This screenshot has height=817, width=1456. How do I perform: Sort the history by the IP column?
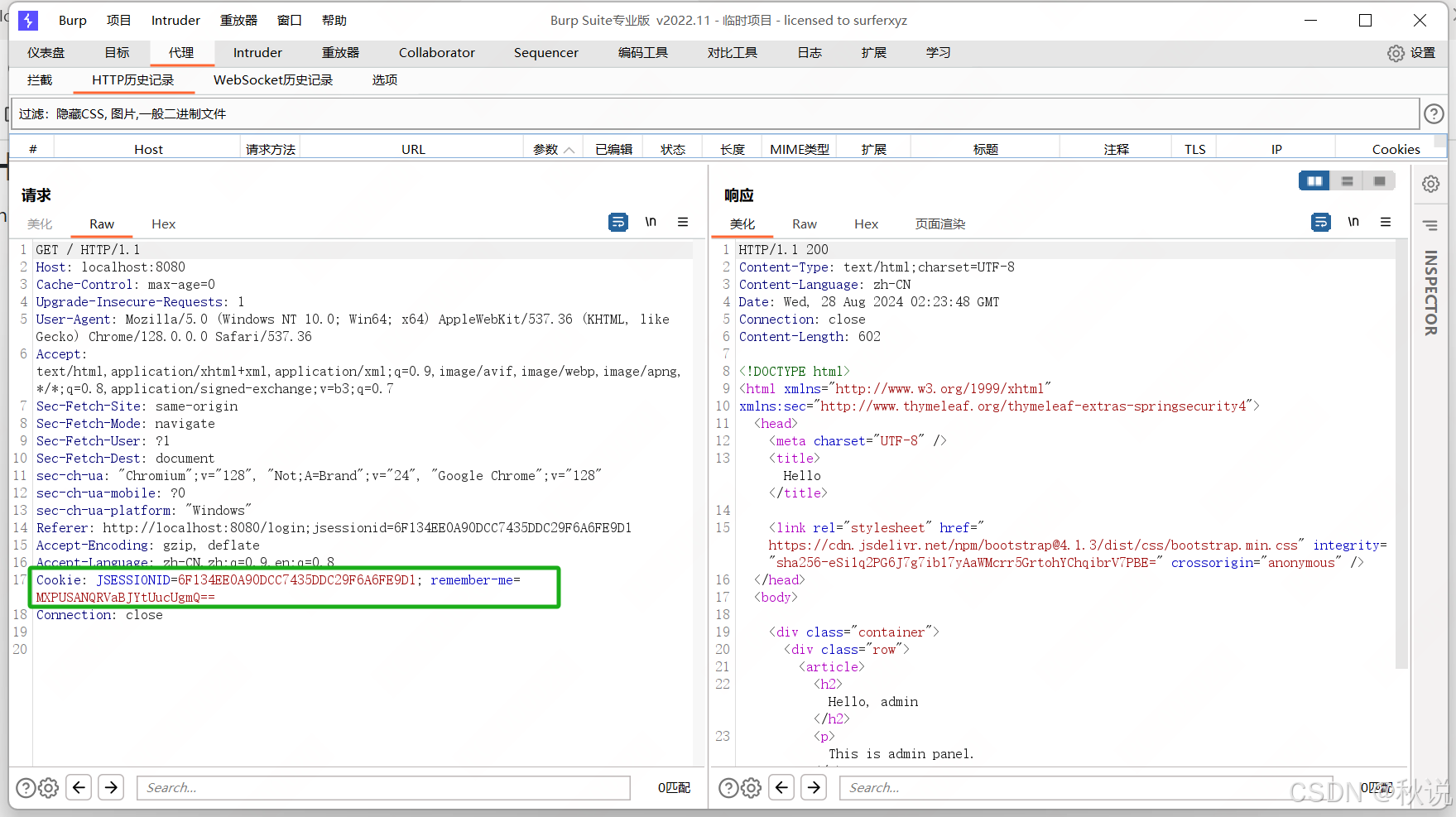pyautogui.click(x=1276, y=149)
